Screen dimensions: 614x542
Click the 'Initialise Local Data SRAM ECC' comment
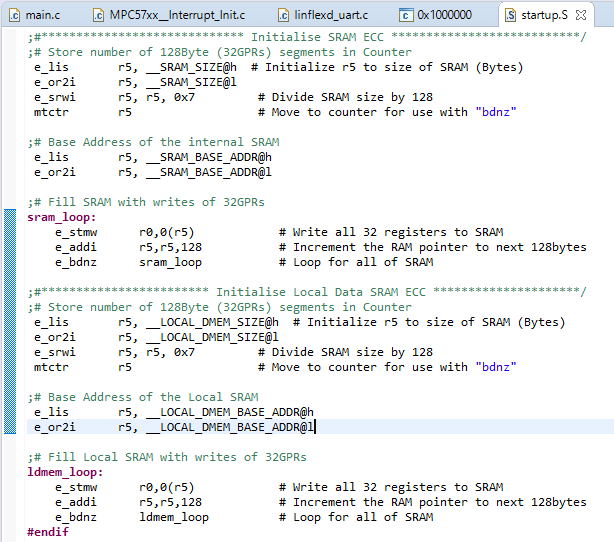(321, 292)
